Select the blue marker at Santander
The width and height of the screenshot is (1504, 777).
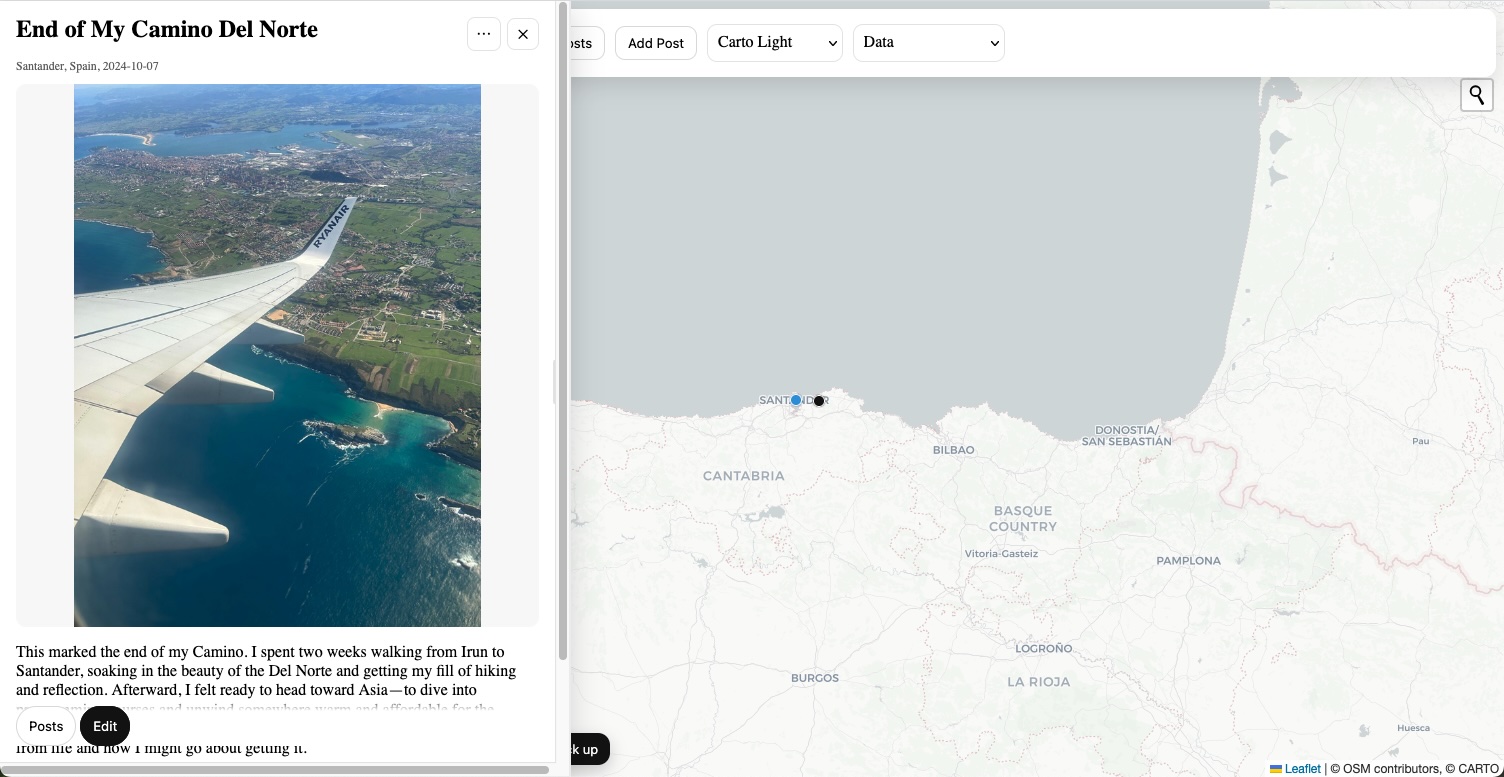796,400
